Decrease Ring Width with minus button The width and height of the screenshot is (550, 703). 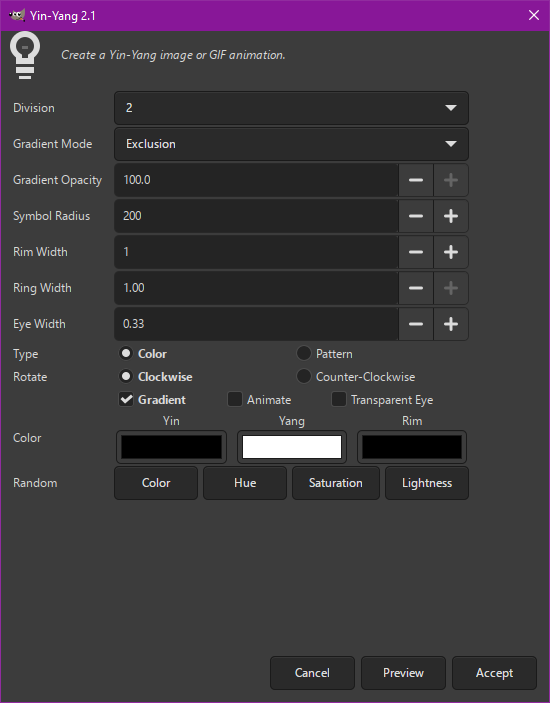[x=416, y=288]
